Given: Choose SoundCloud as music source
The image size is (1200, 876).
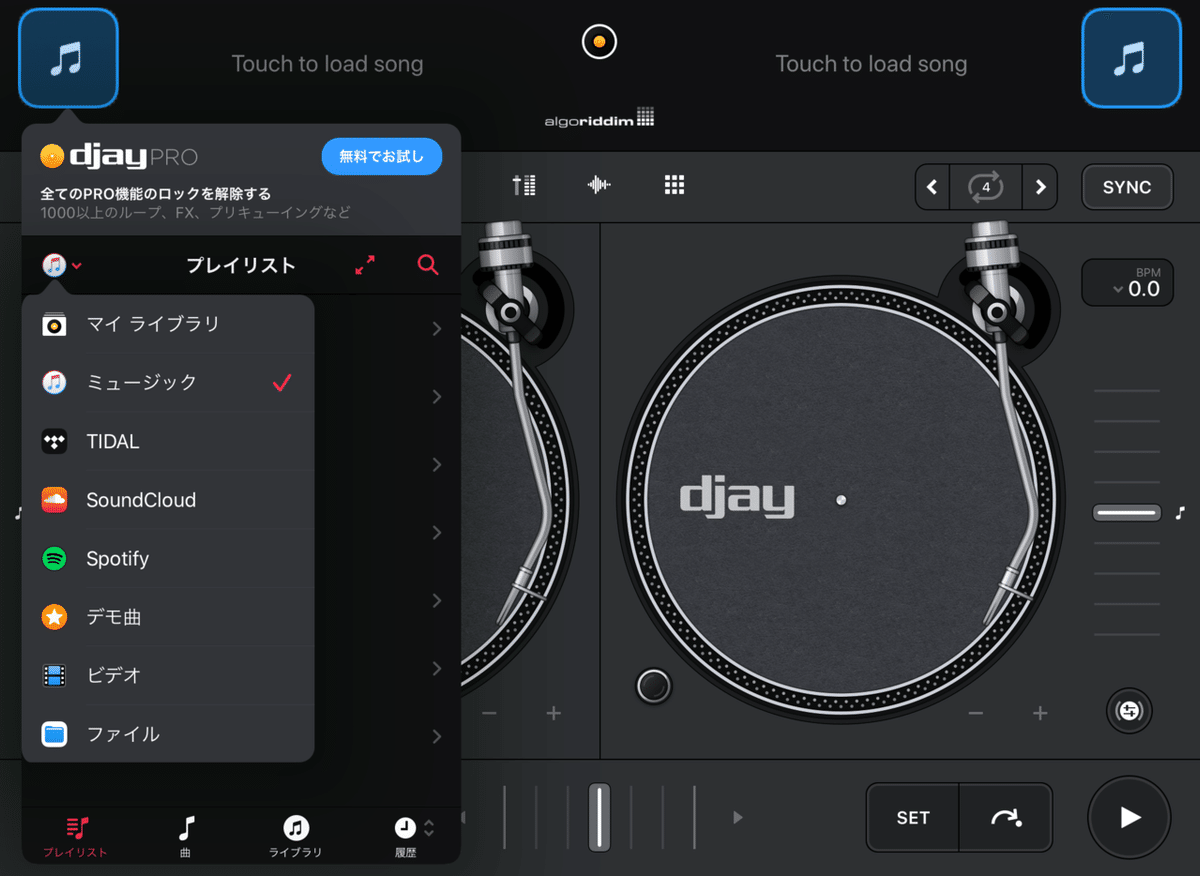Looking at the screenshot, I should pyautogui.click(x=168, y=500).
